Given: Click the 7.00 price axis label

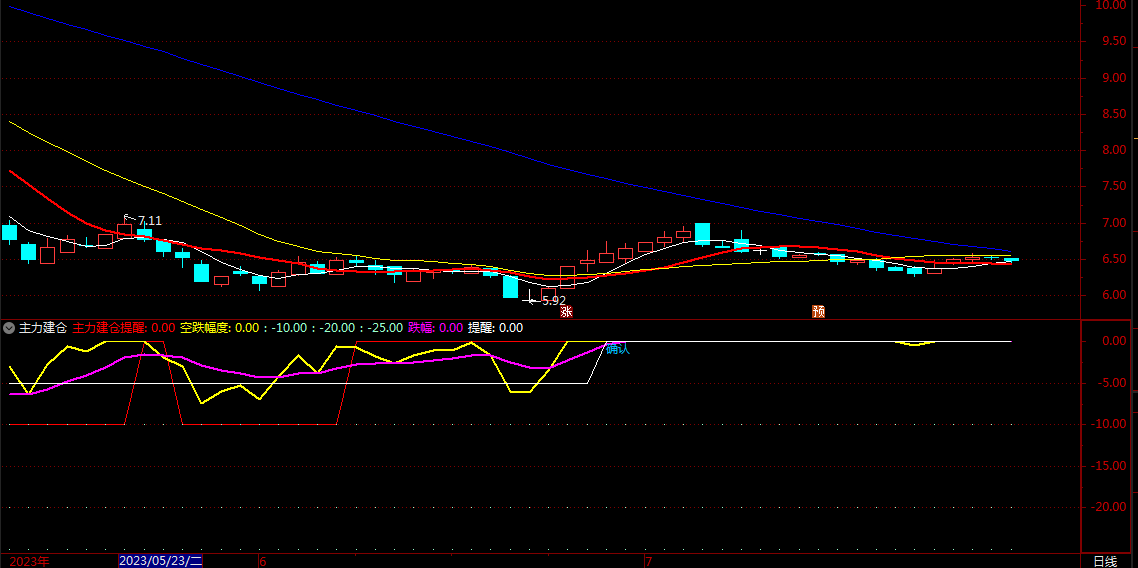Looking at the screenshot, I should [1114, 223].
